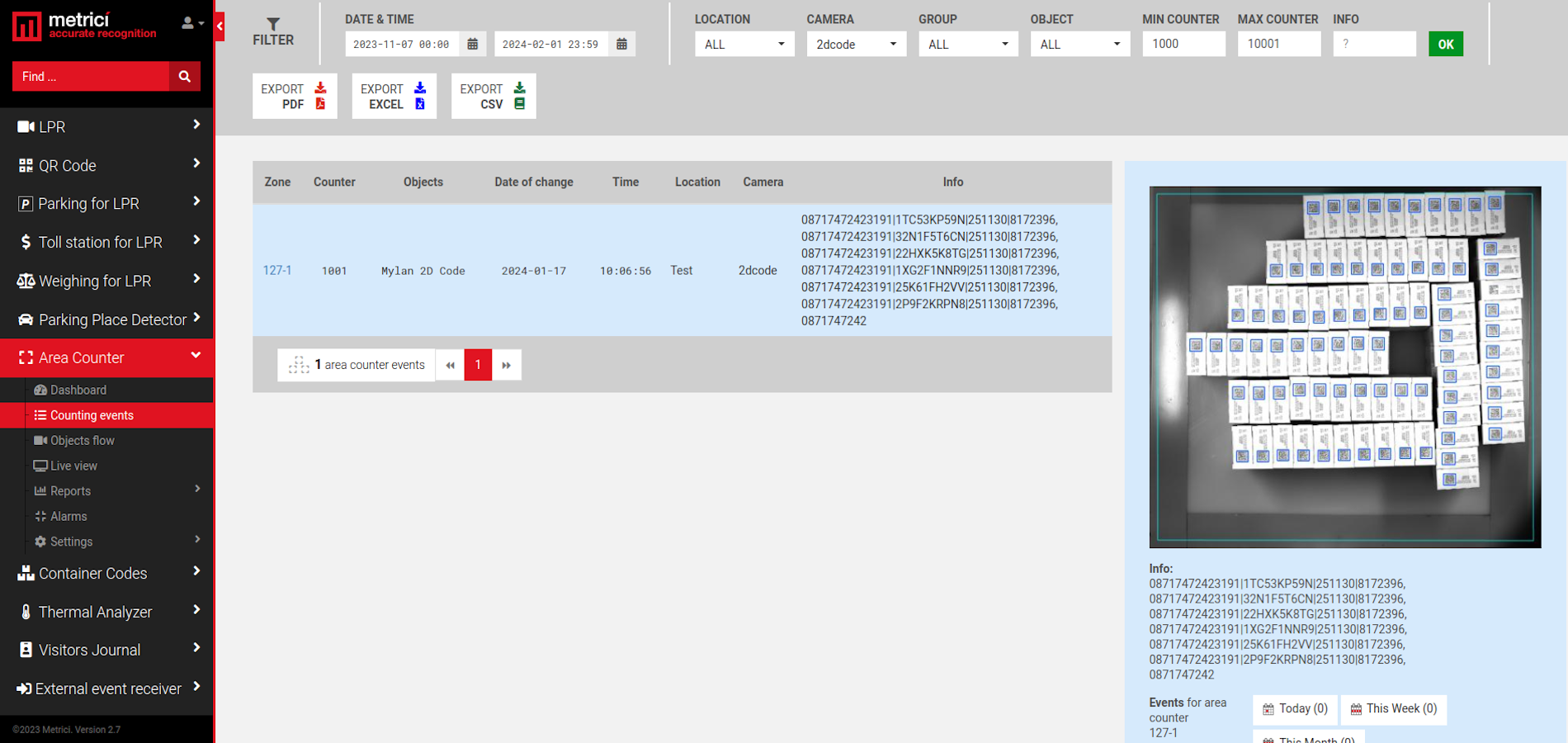Click the Counter column header
The height and width of the screenshot is (743, 1568).
334,182
